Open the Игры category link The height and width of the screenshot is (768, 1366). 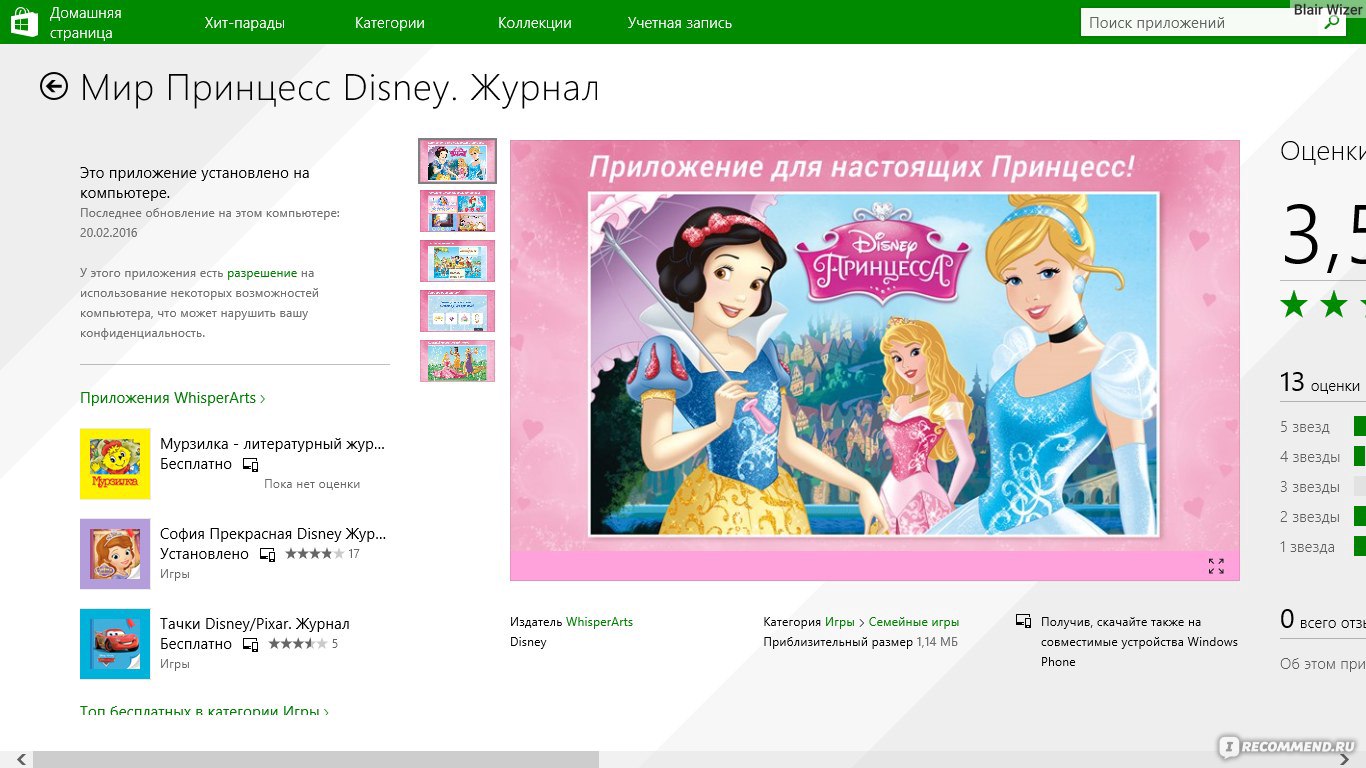[840, 622]
